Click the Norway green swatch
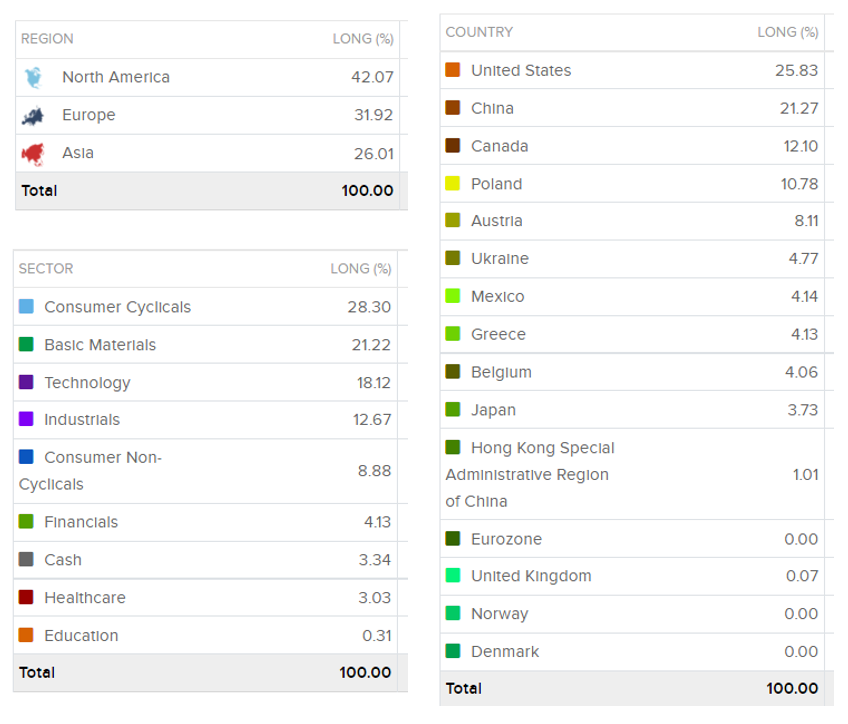Viewport: 848px width, 724px height. point(453,613)
